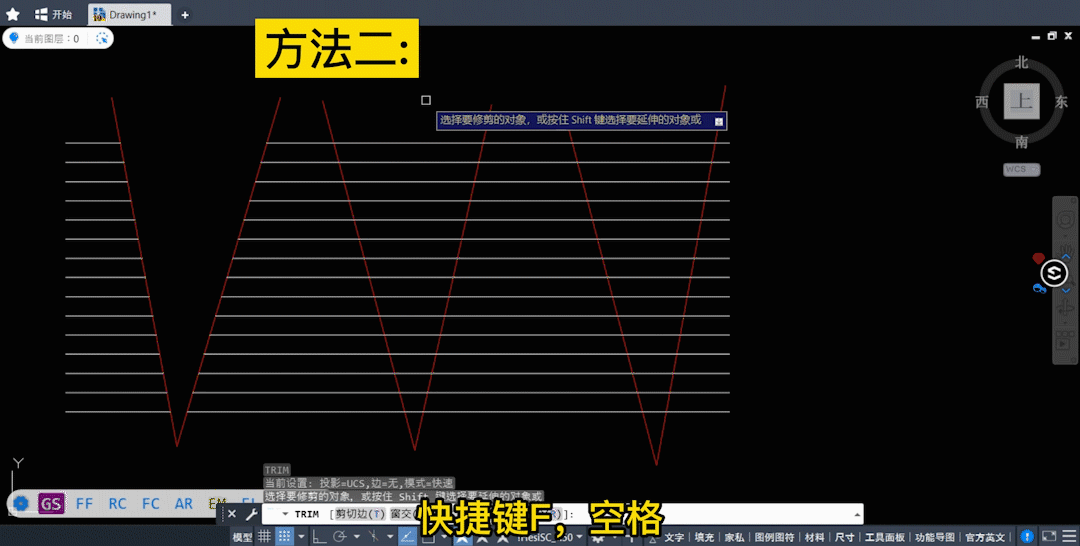The width and height of the screenshot is (1080, 546).
Task: Toggle grid display in status bar
Action: click(x=264, y=536)
